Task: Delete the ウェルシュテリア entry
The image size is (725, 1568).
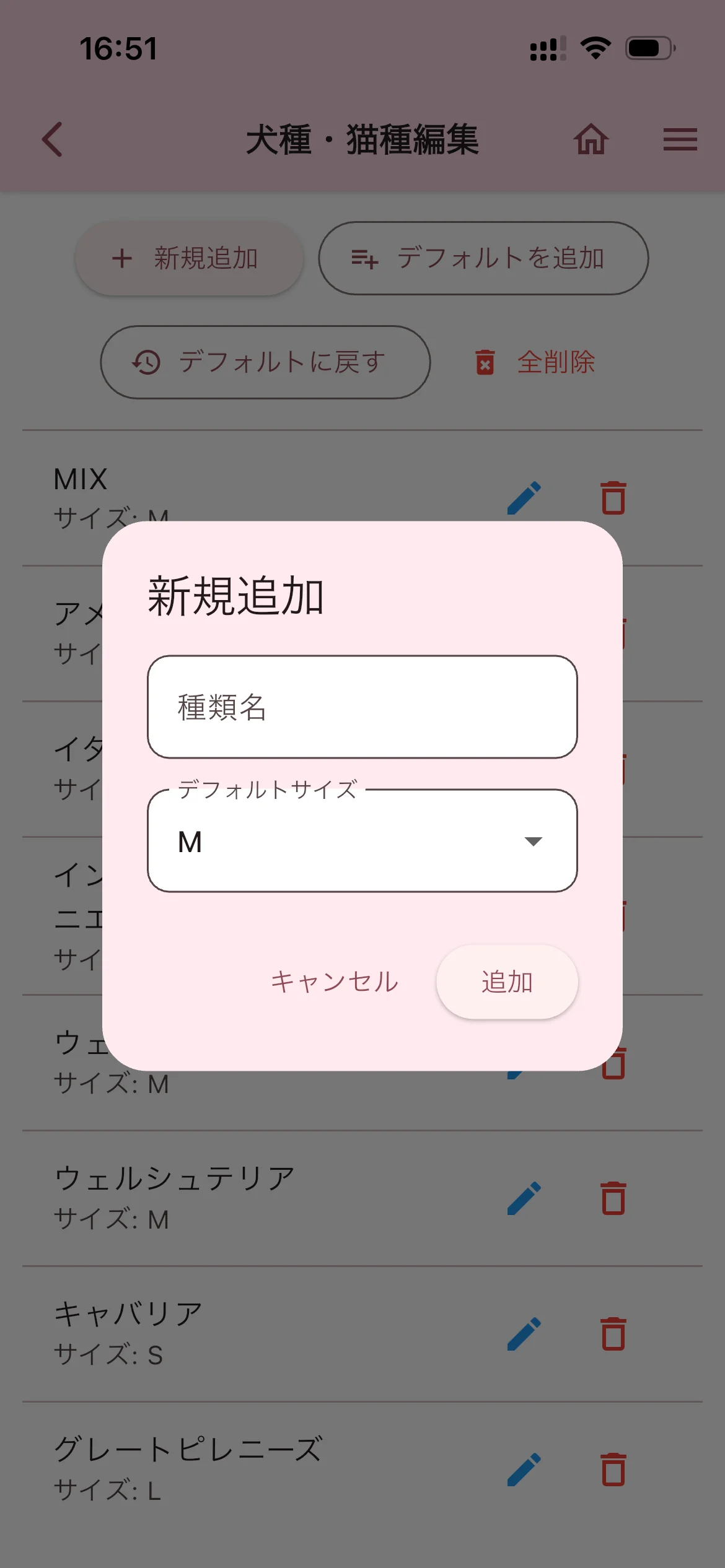Action: pos(613,1198)
